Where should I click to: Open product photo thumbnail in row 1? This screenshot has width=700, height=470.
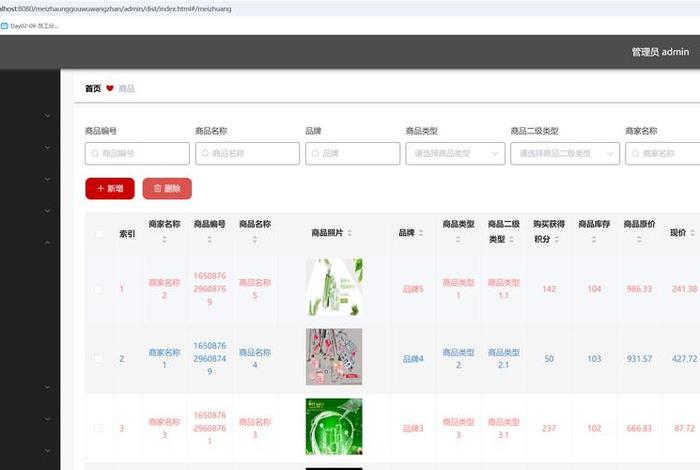pyautogui.click(x=334, y=287)
